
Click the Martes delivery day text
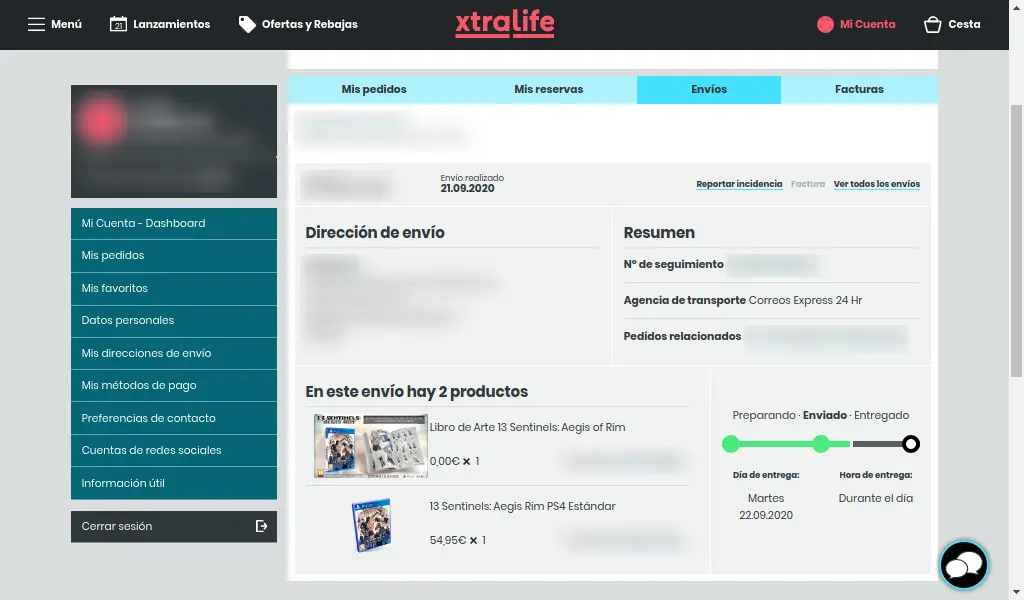point(766,498)
